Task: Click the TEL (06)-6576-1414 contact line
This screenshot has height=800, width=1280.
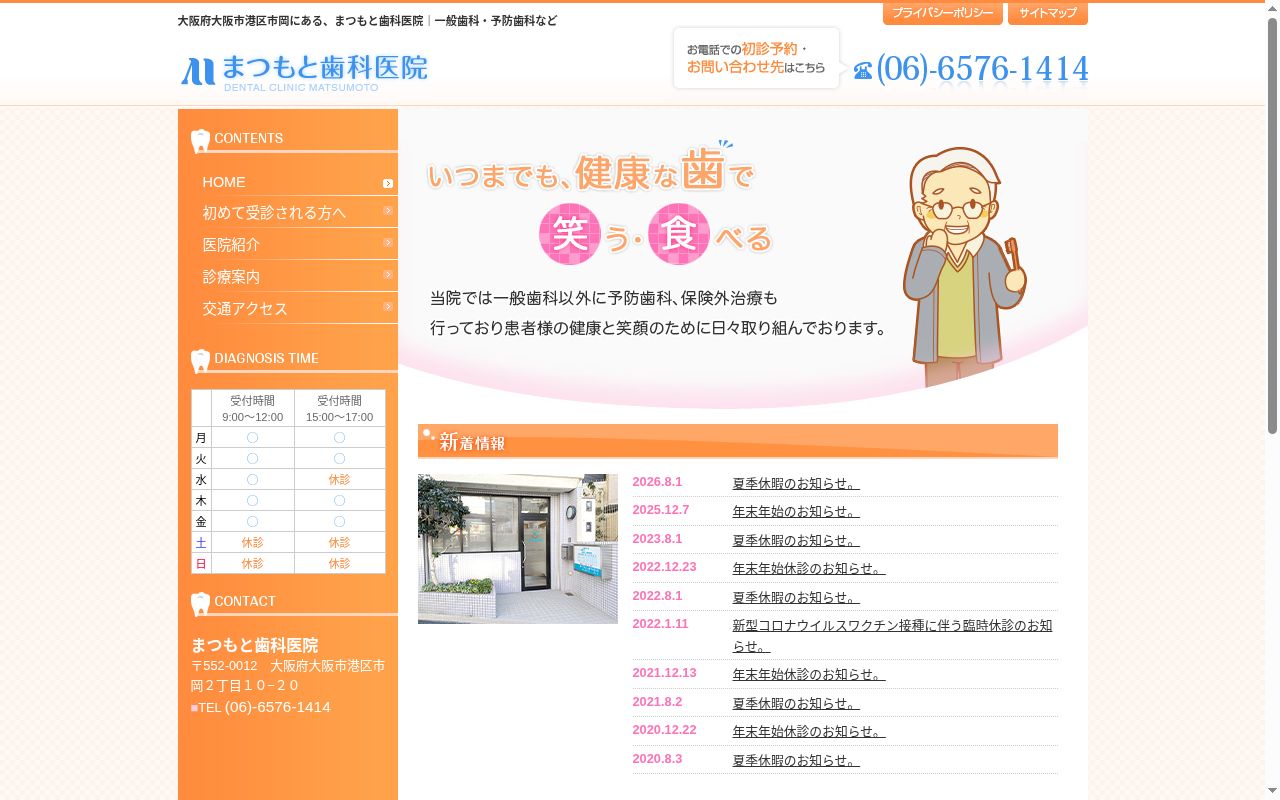Action: click(x=261, y=707)
